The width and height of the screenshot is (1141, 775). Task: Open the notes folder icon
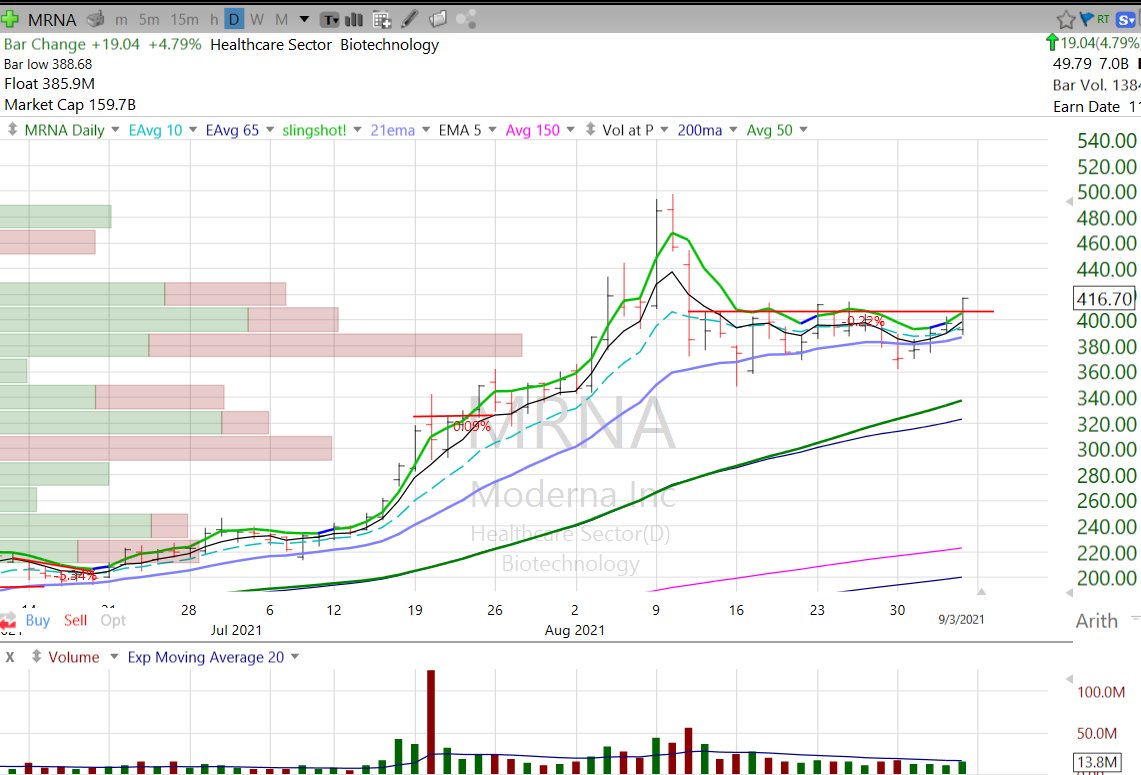(x=438, y=19)
